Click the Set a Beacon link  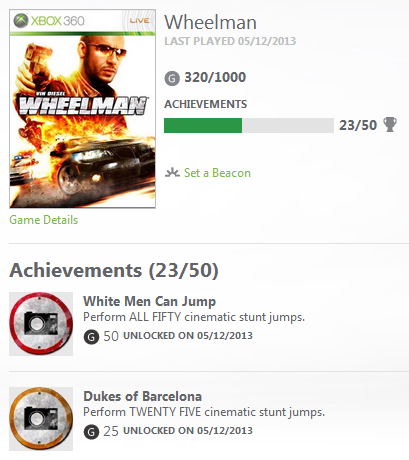pyautogui.click(x=217, y=173)
